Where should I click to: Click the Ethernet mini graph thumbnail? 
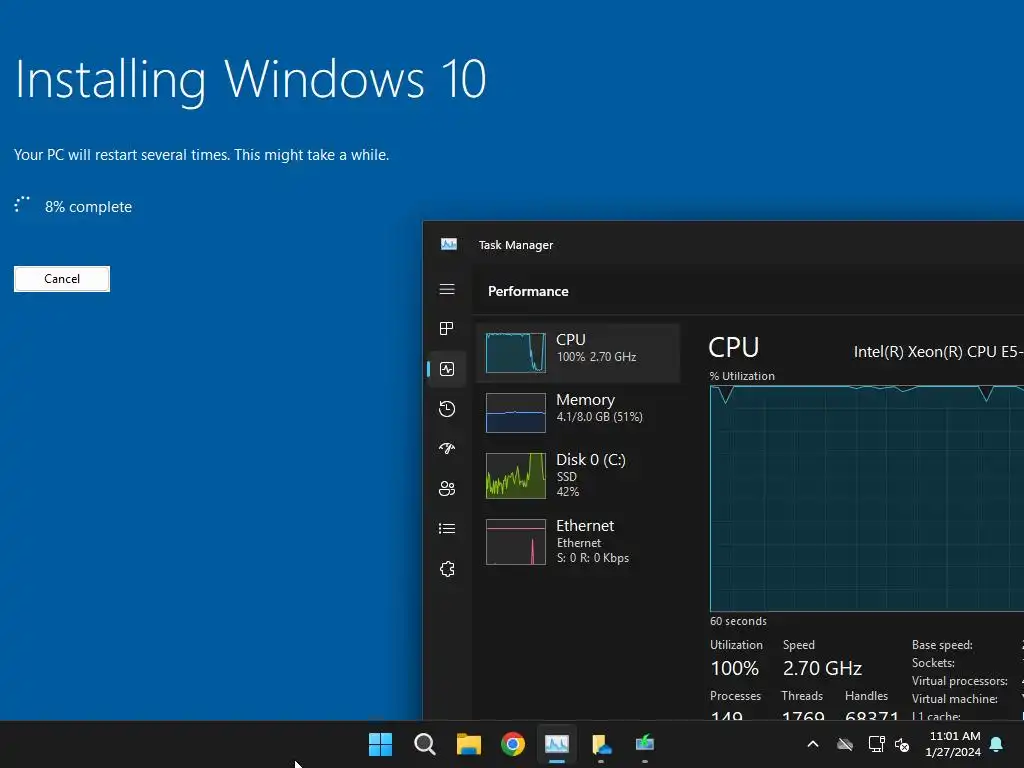516,542
